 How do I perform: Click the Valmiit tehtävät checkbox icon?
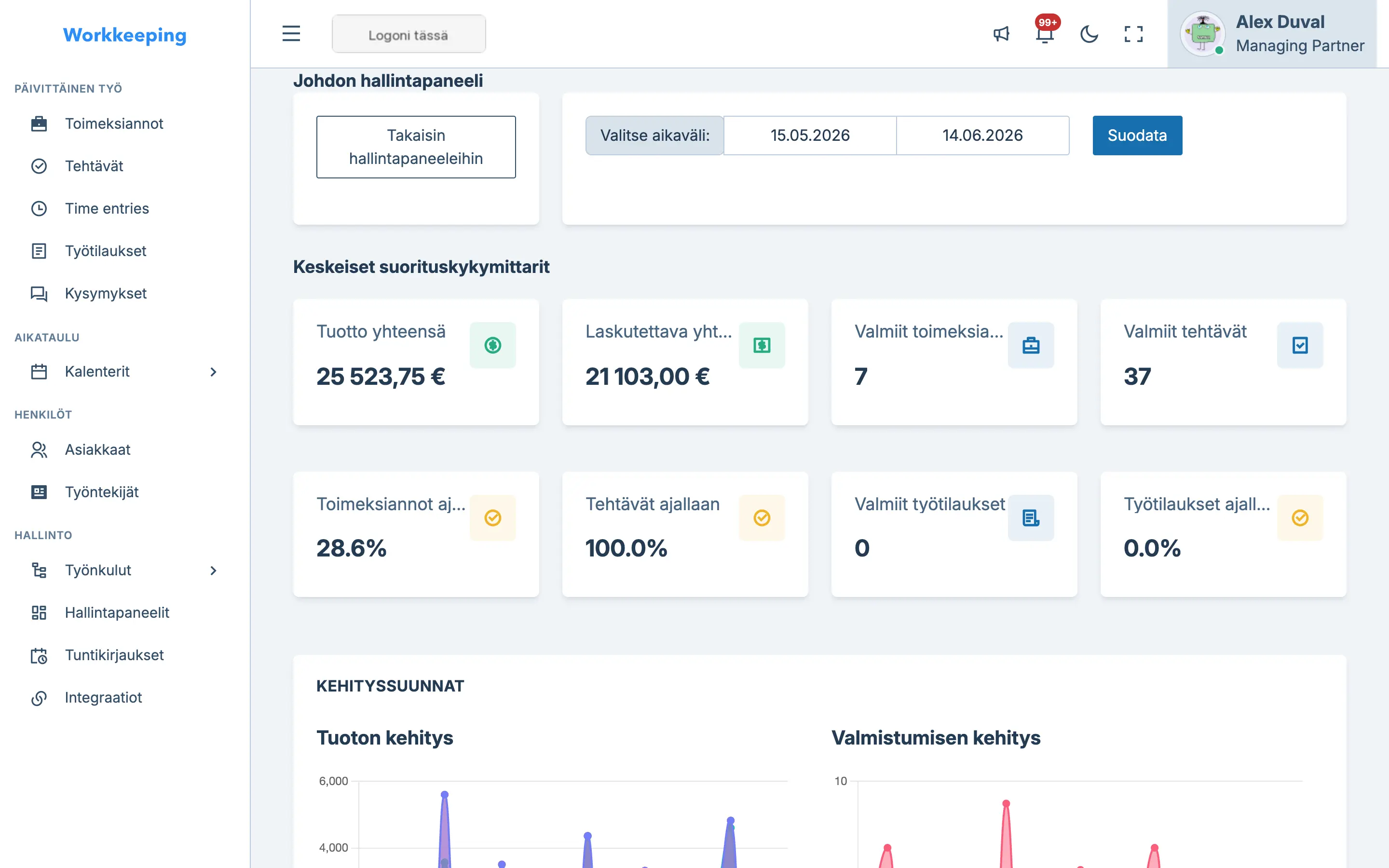tap(1300, 345)
